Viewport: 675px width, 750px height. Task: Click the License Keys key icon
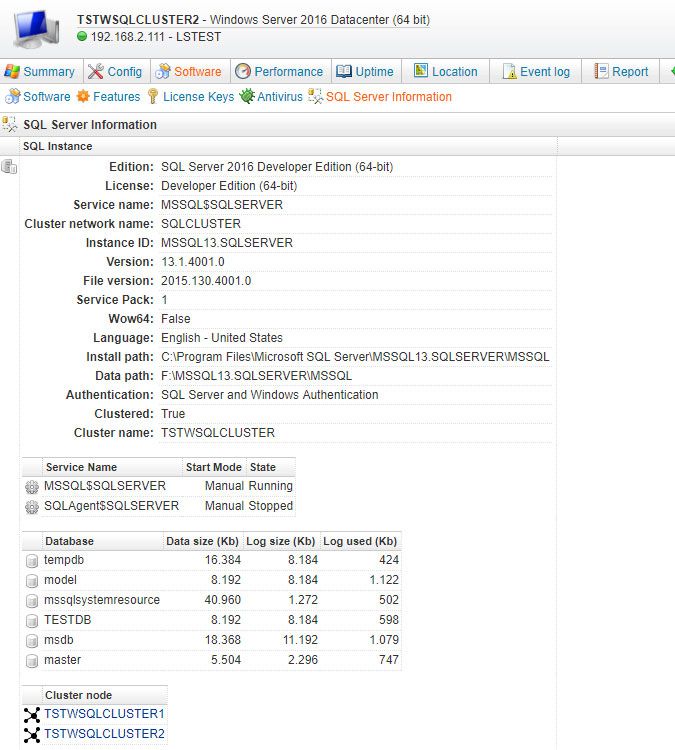click(153, 96)
